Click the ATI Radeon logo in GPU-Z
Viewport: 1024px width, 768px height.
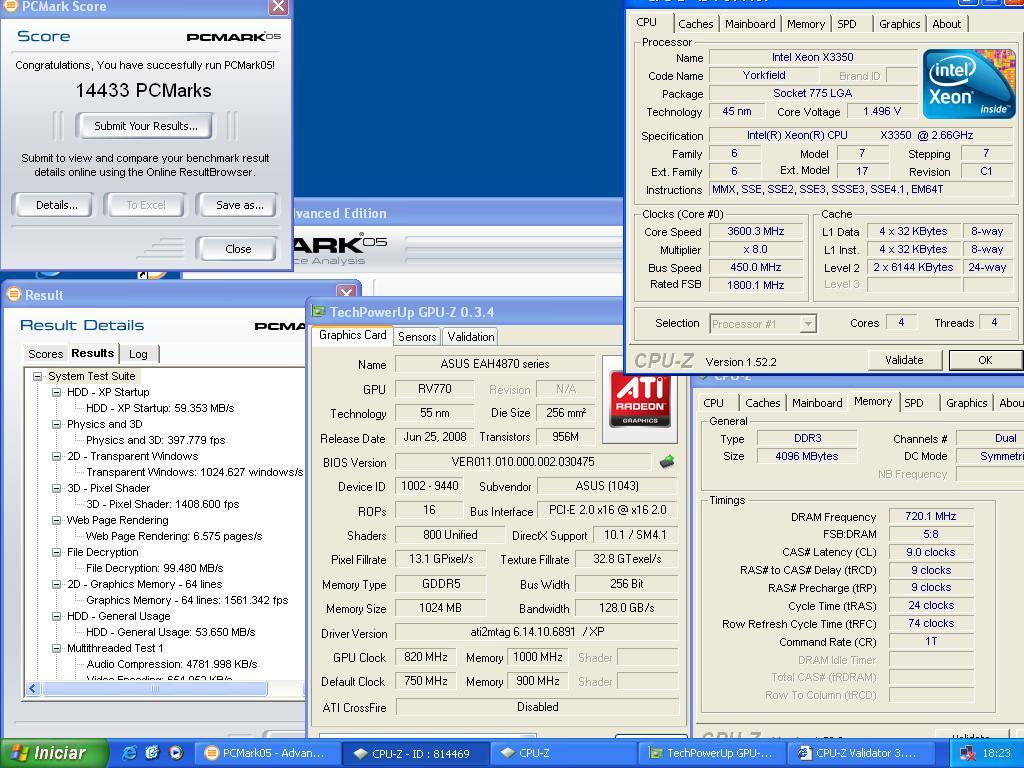pyautogui.click(x=640, y=398)
